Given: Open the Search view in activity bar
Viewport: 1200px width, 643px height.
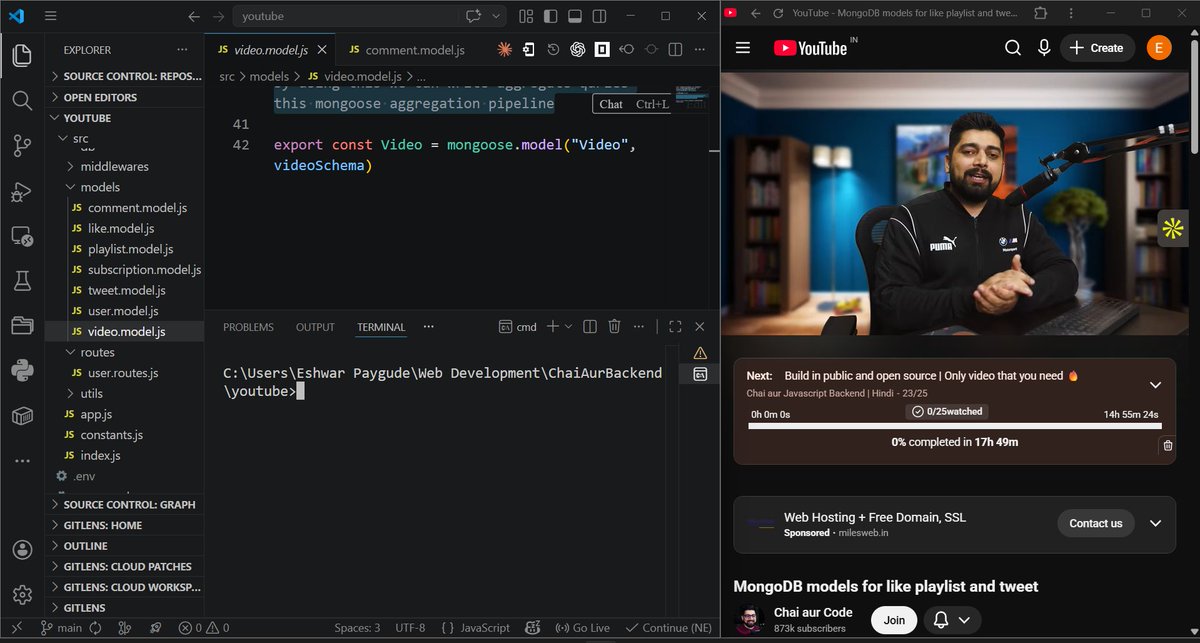Looking at the screenshot, I should (x=22, y=100).
